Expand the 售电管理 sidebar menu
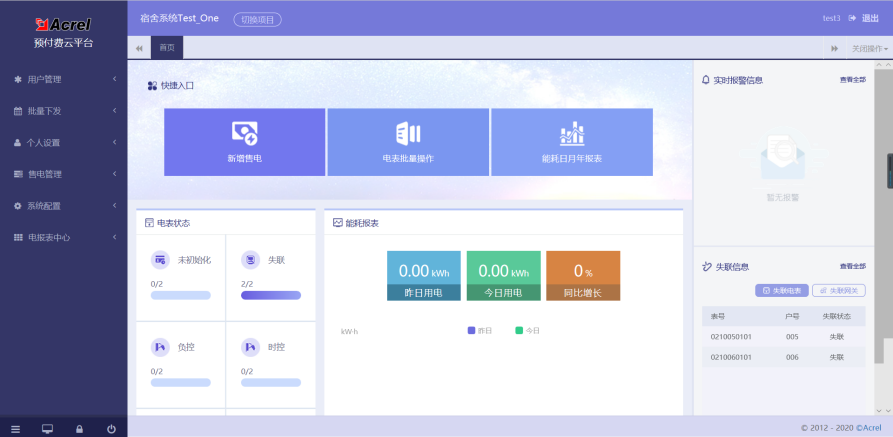This screenshot has height=437, width=893. click(64, 174)
